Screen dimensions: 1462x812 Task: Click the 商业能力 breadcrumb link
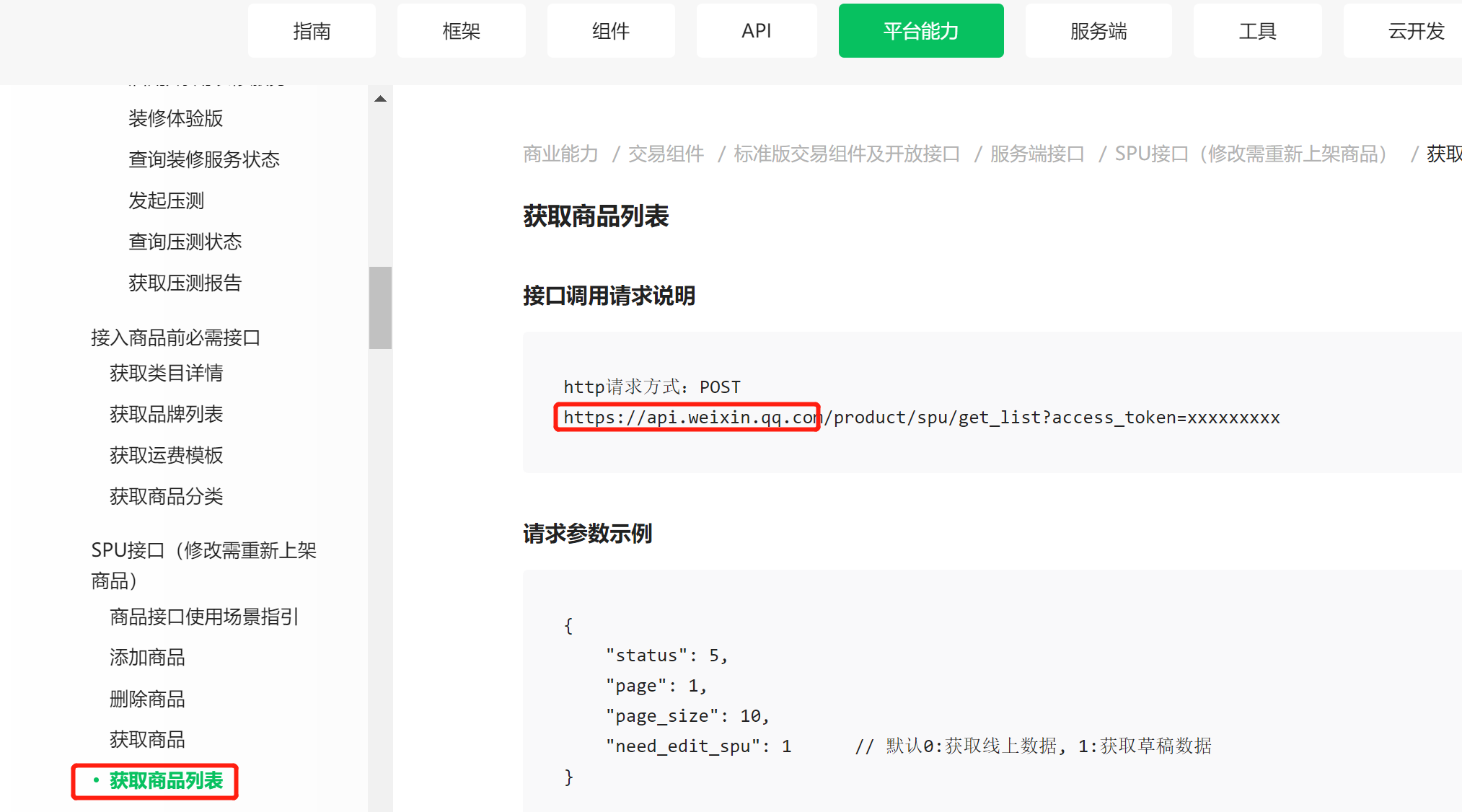click(x=560, y=154)
